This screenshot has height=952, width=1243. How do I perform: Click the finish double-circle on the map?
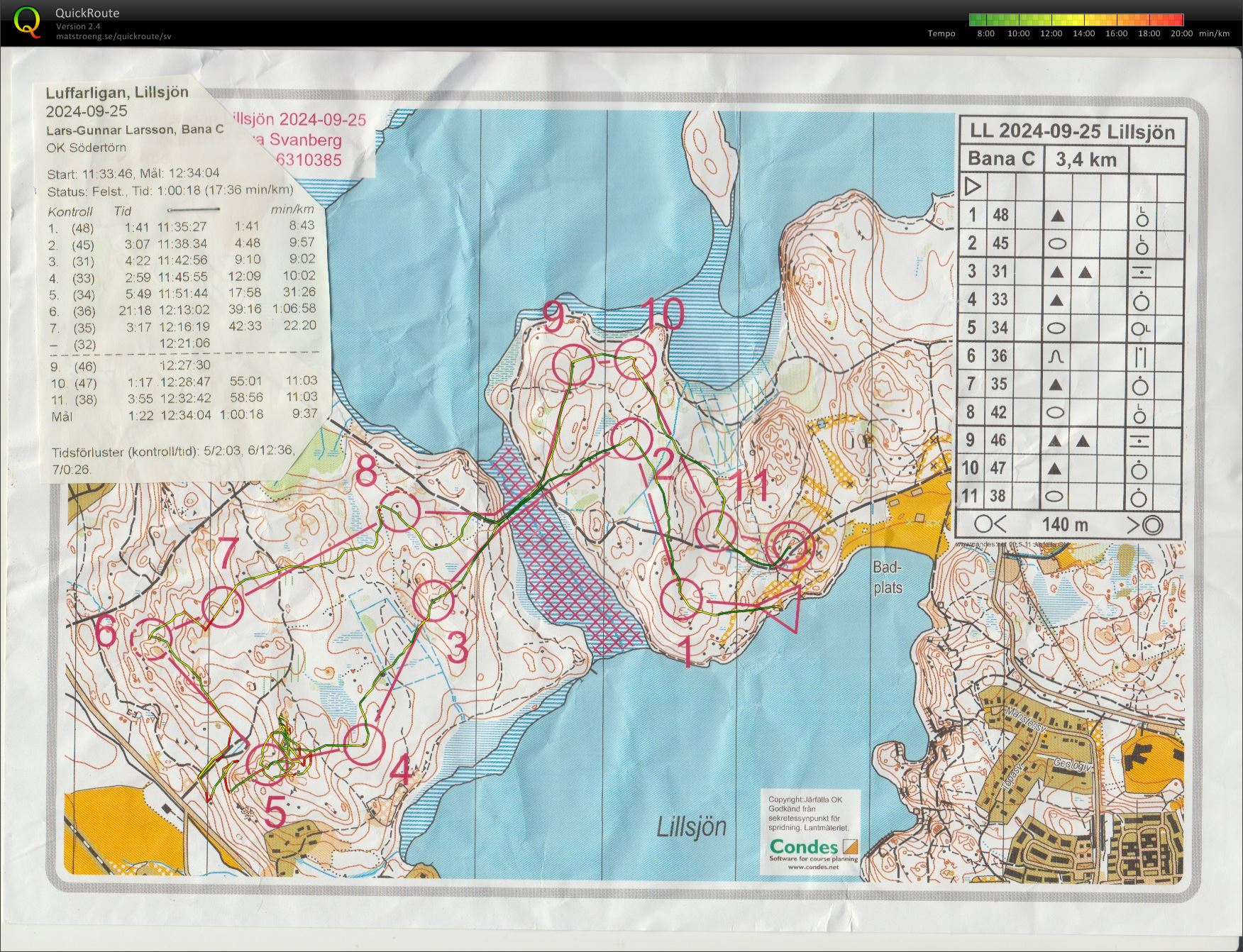[x=790, y=546]
